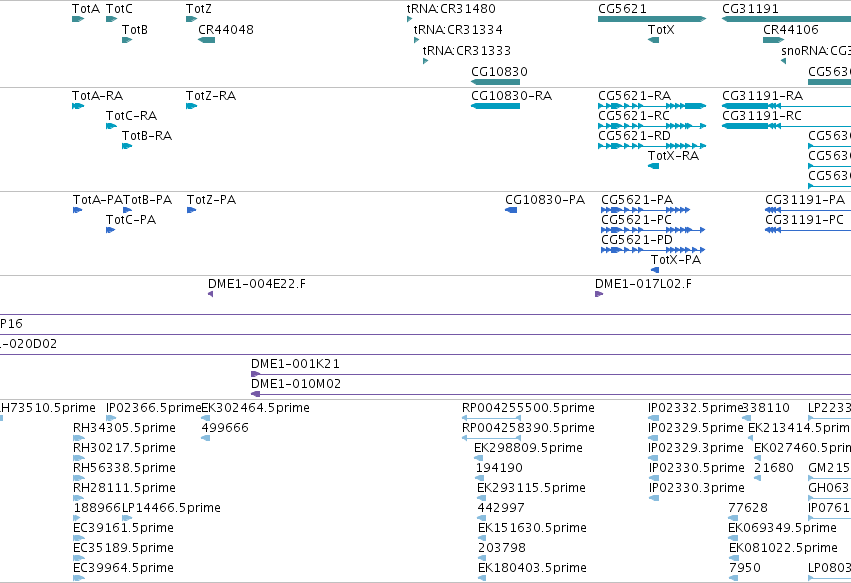Open the CG5621-RD transcript
Image resolution: width=851 pixels, height=583 pixels.
point(652,146)
